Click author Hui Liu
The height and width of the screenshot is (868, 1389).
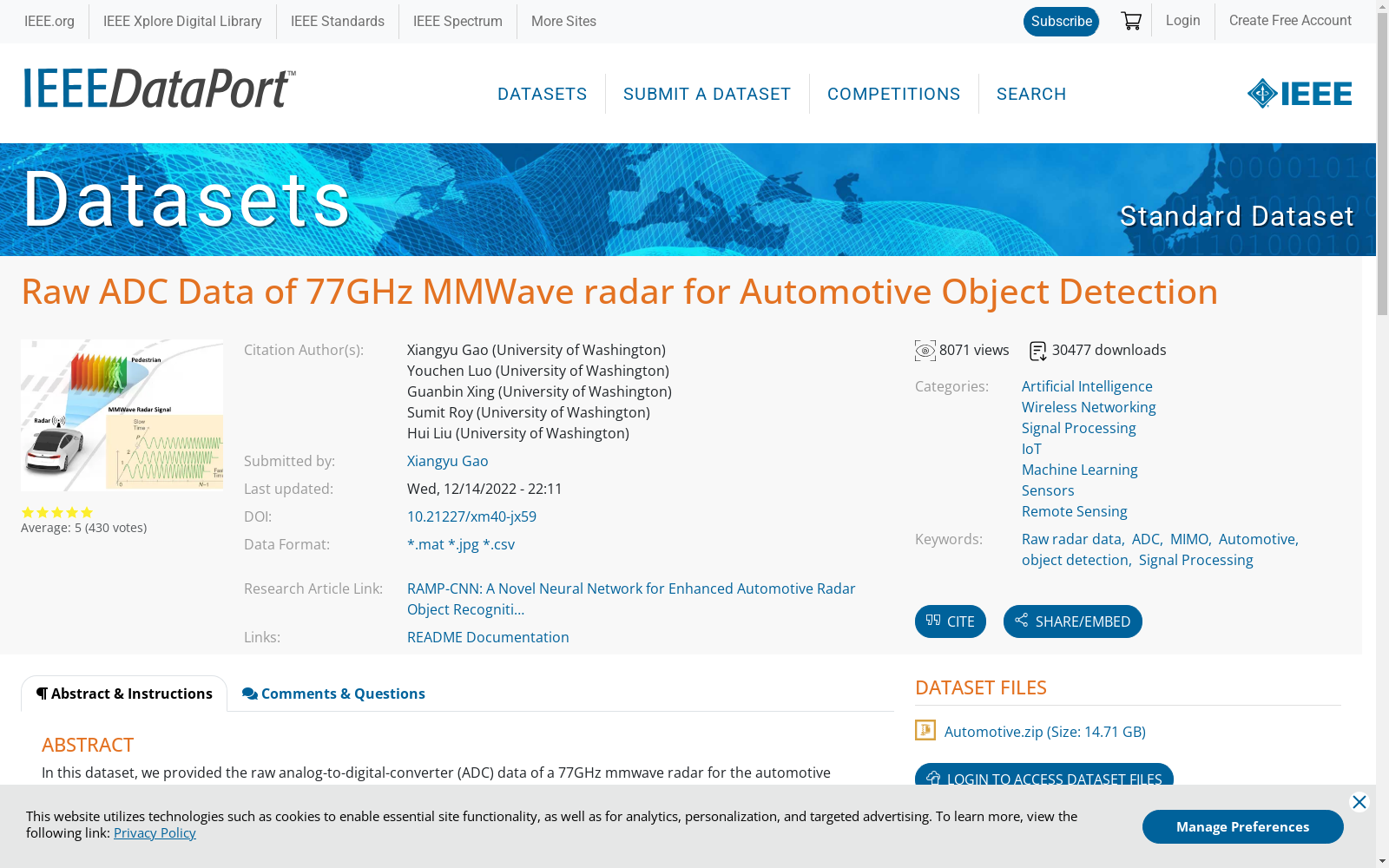pyautogui.click(x=518, y=433)
